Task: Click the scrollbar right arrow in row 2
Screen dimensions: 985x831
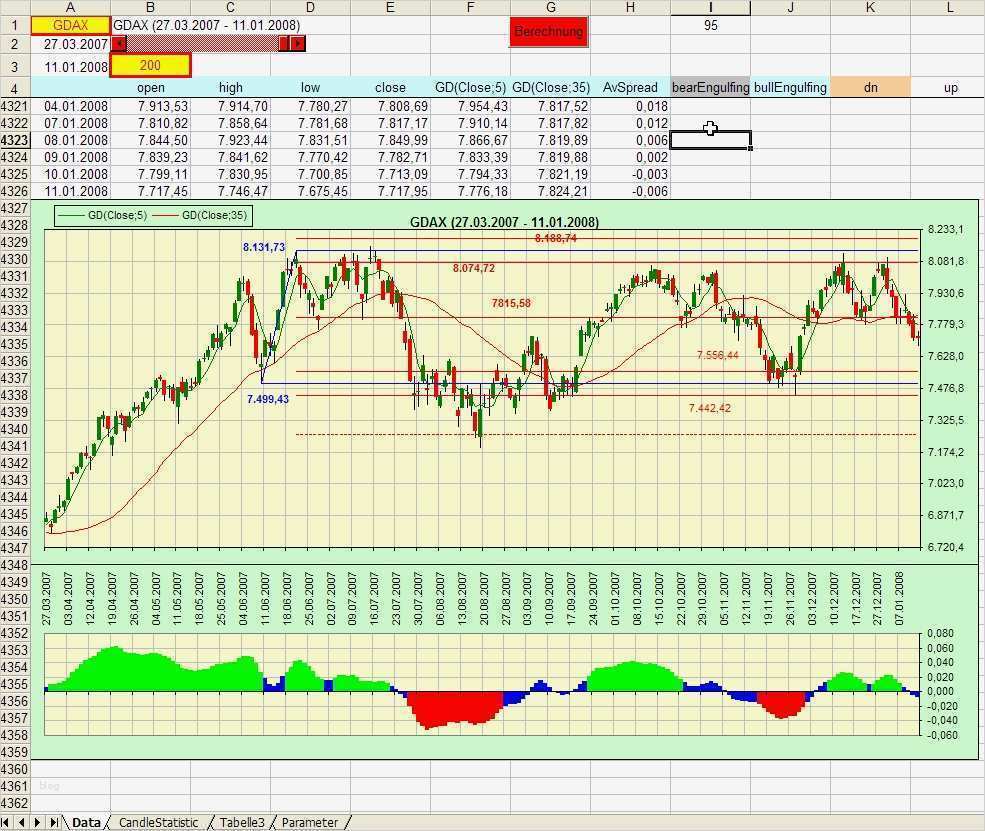Action: click(x=298, y=43)
